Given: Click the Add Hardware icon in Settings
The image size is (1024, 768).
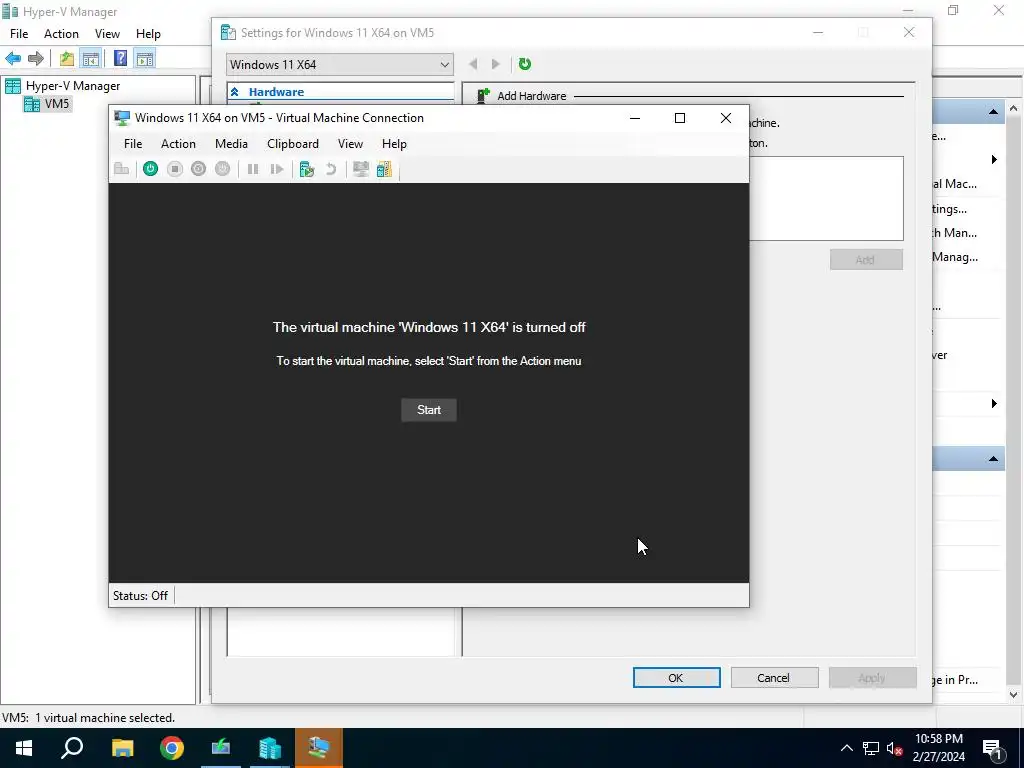Looking at the screenshot, I should 483,95.
